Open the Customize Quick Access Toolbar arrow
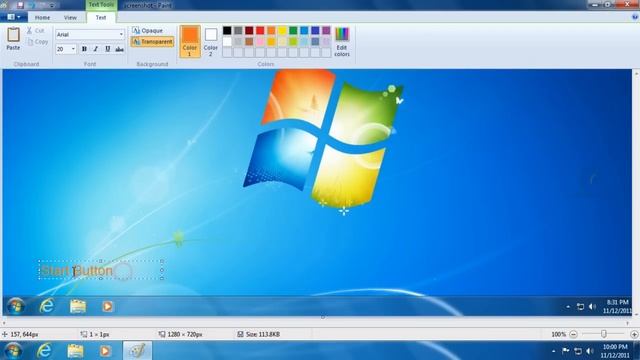 [x=52, y=5]
